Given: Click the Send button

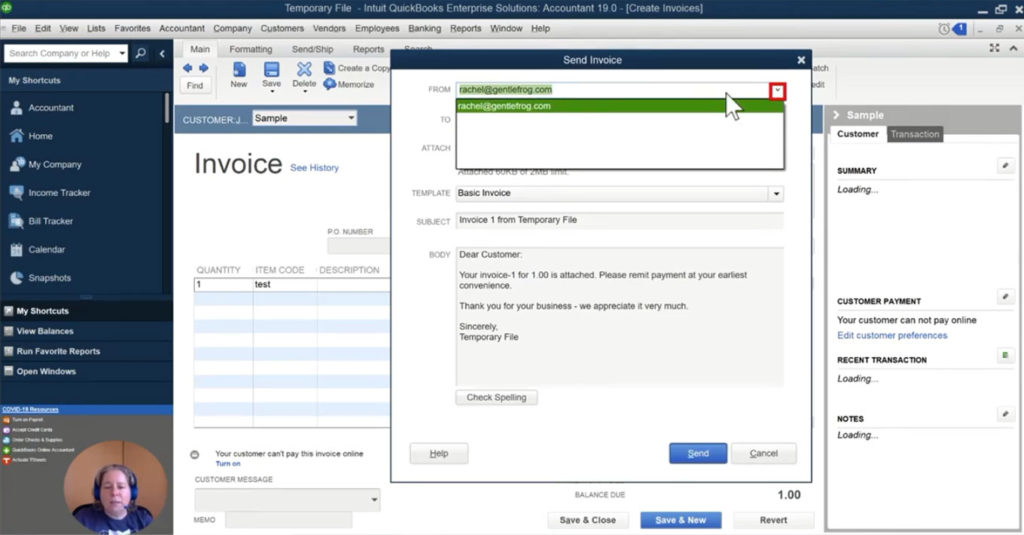Looking at the screenshot, I should pyautogui.click(x=698, y=453).
